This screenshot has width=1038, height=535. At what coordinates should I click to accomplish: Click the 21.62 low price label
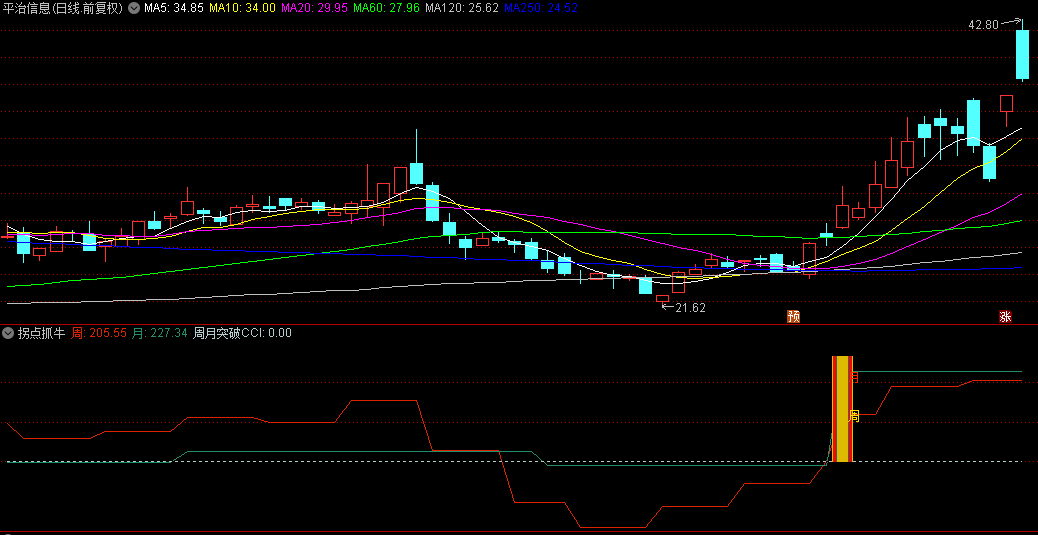(690, 307)
